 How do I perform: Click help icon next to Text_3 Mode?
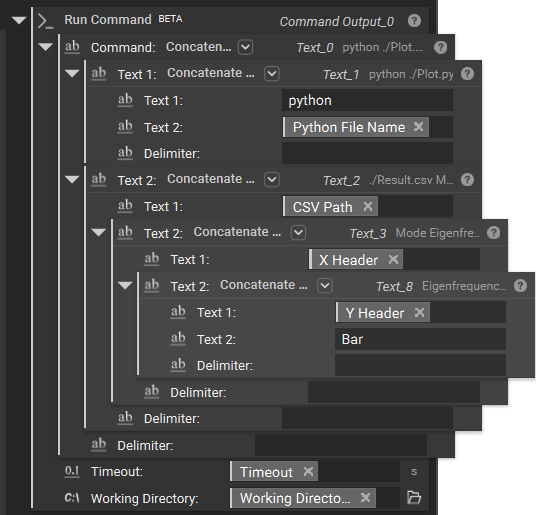[494, 233]
